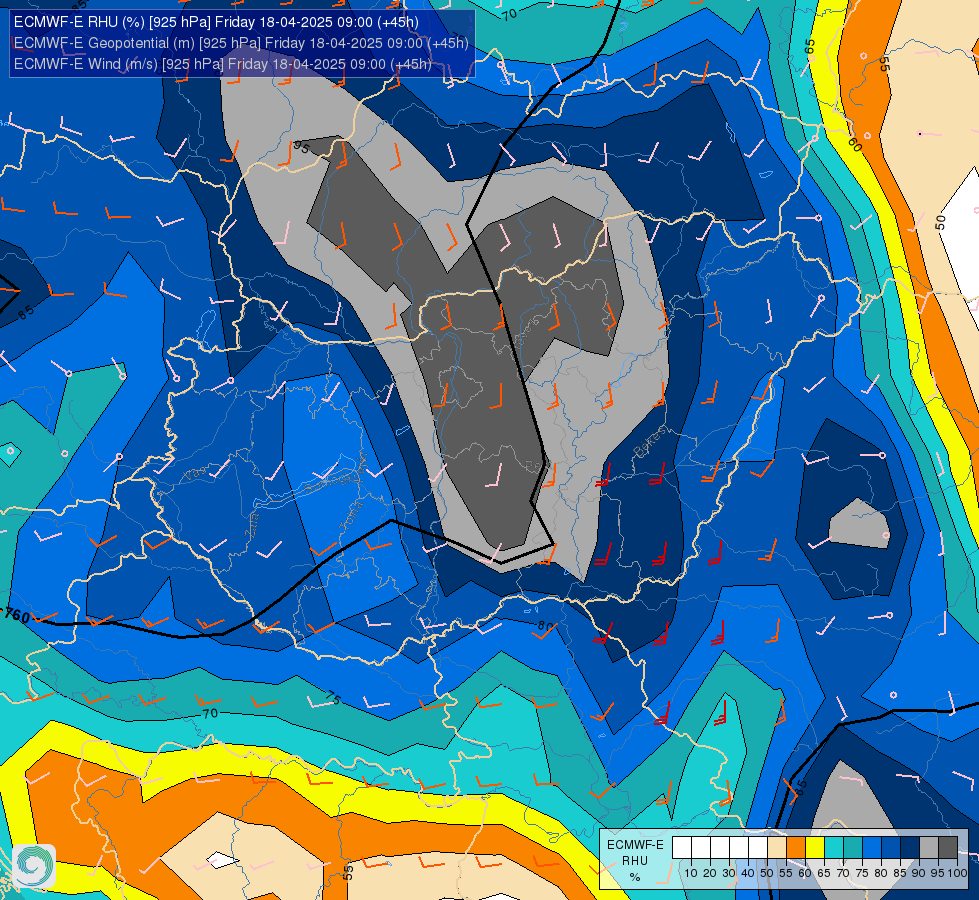Click the 75 contour label on the map
Viewport: 979px width, 900px height.
tap(332, 698)
